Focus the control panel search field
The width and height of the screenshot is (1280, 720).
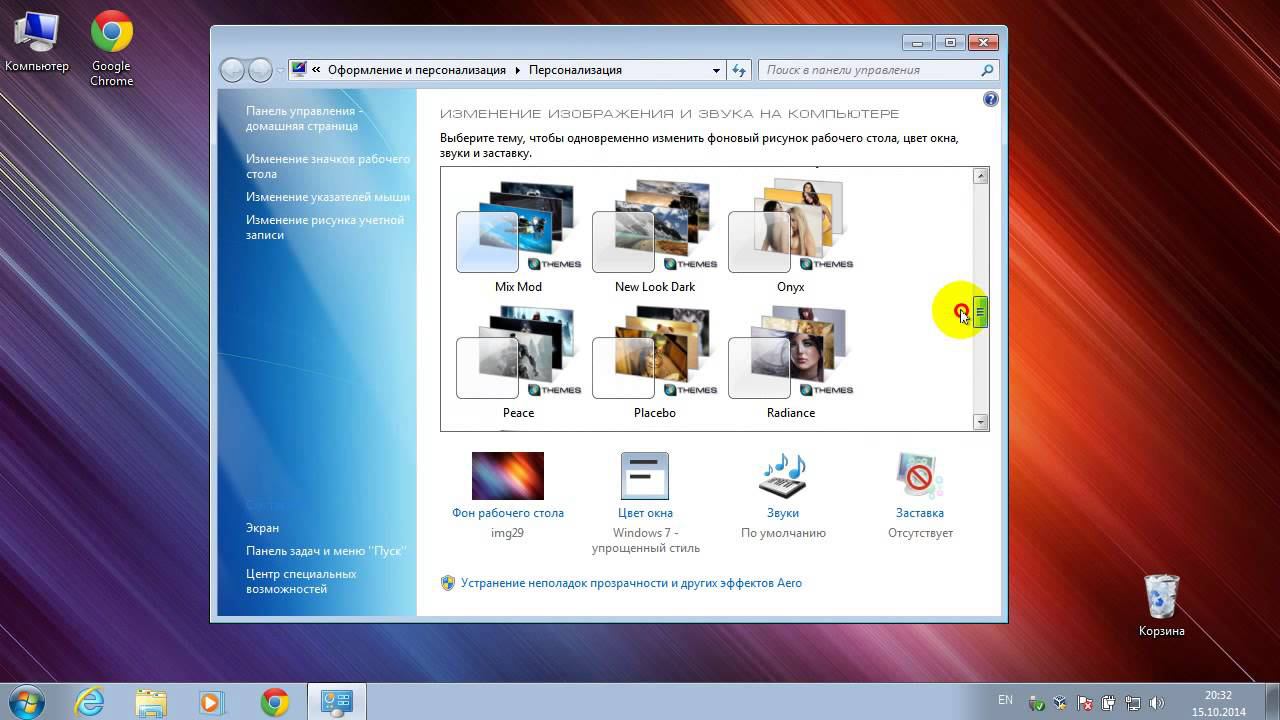868,70
